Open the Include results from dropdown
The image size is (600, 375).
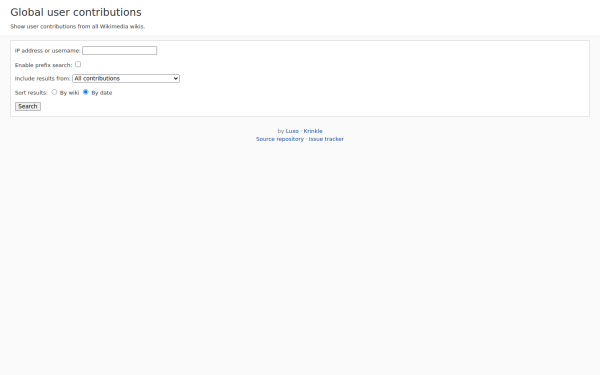(126, 78)
